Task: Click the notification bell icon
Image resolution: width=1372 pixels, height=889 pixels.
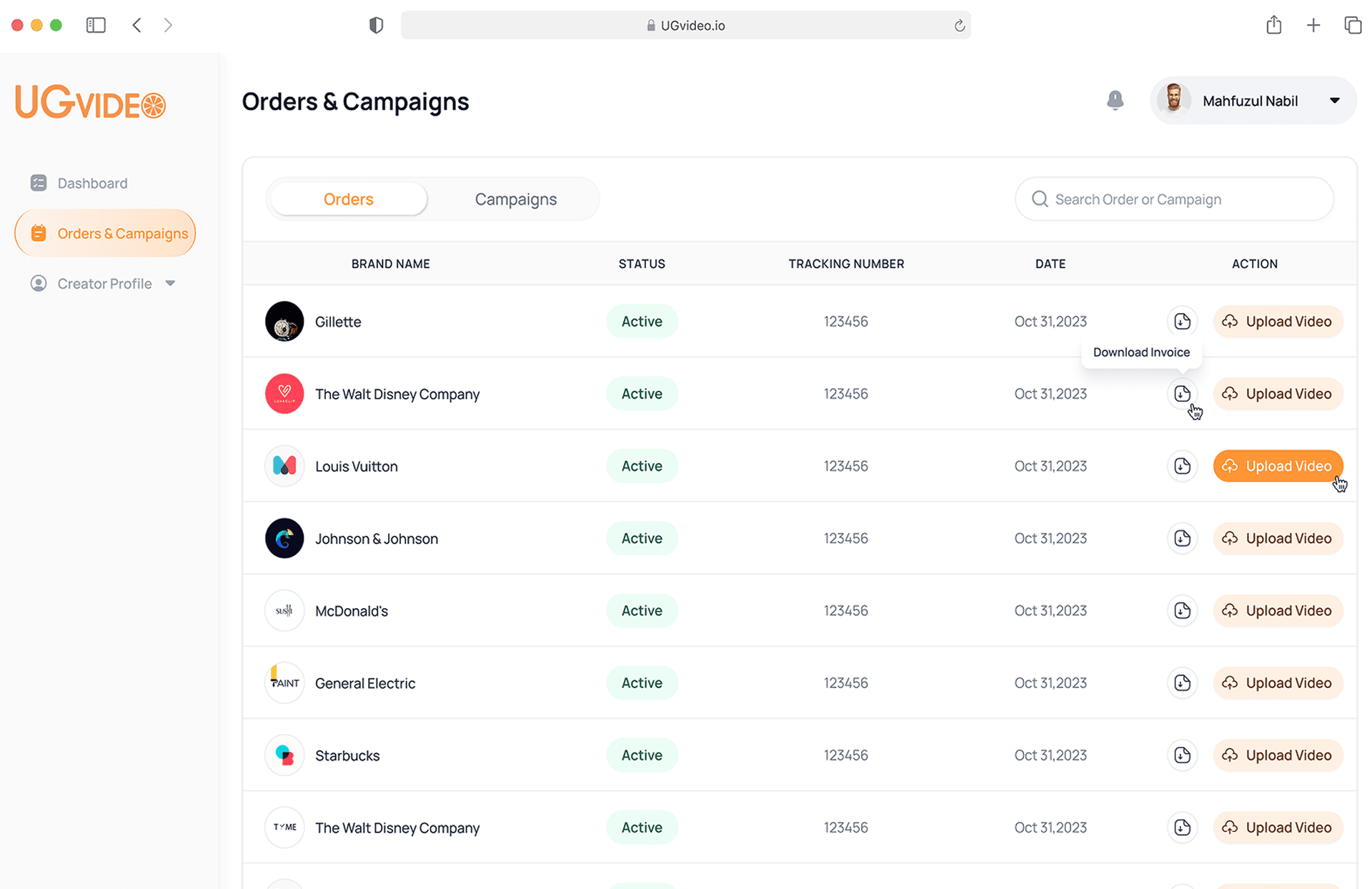Action: coord(1115,100)
